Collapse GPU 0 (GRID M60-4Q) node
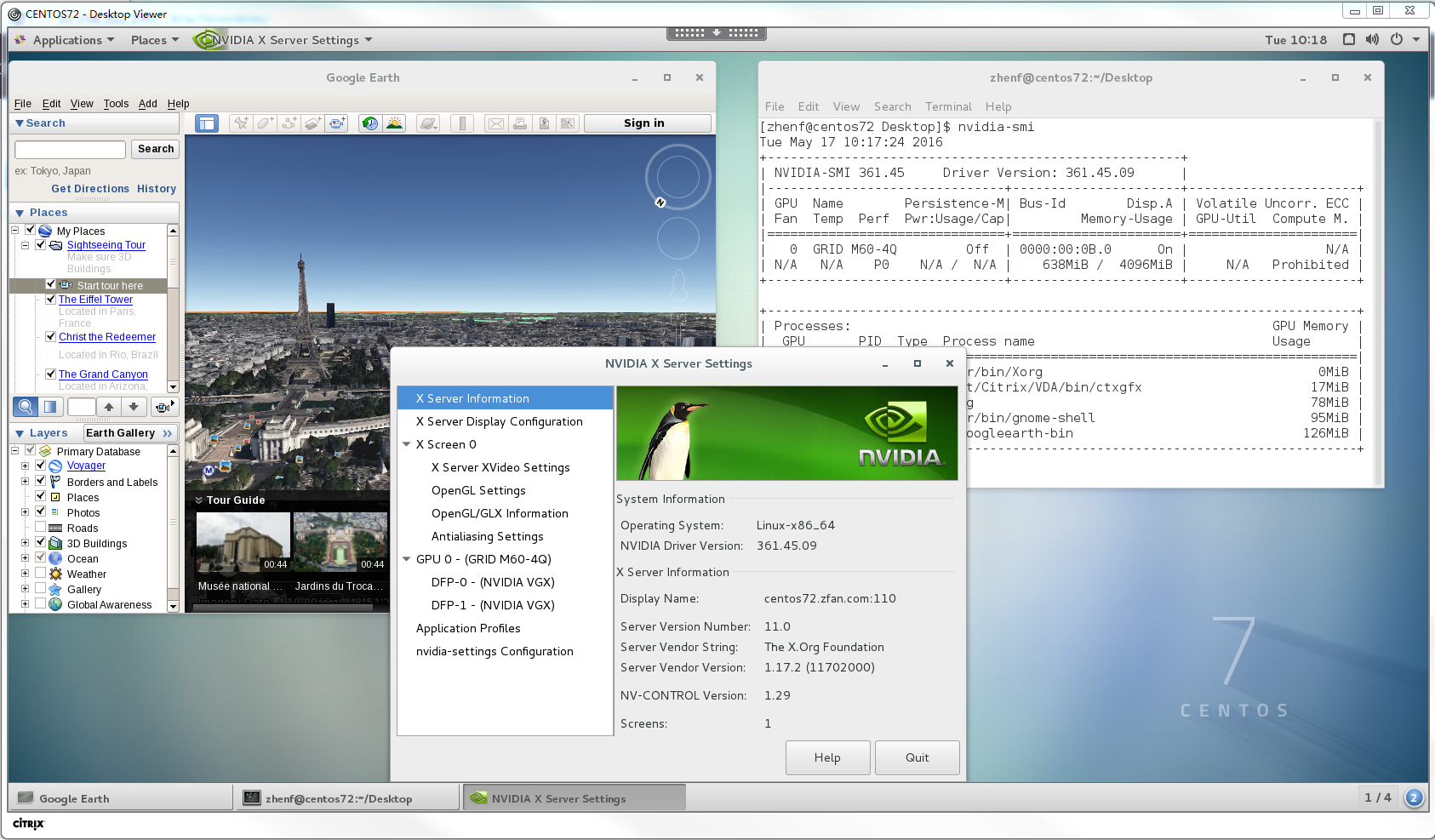The image size is (1435, 840). pyautogui.click(x=407, y=559)
